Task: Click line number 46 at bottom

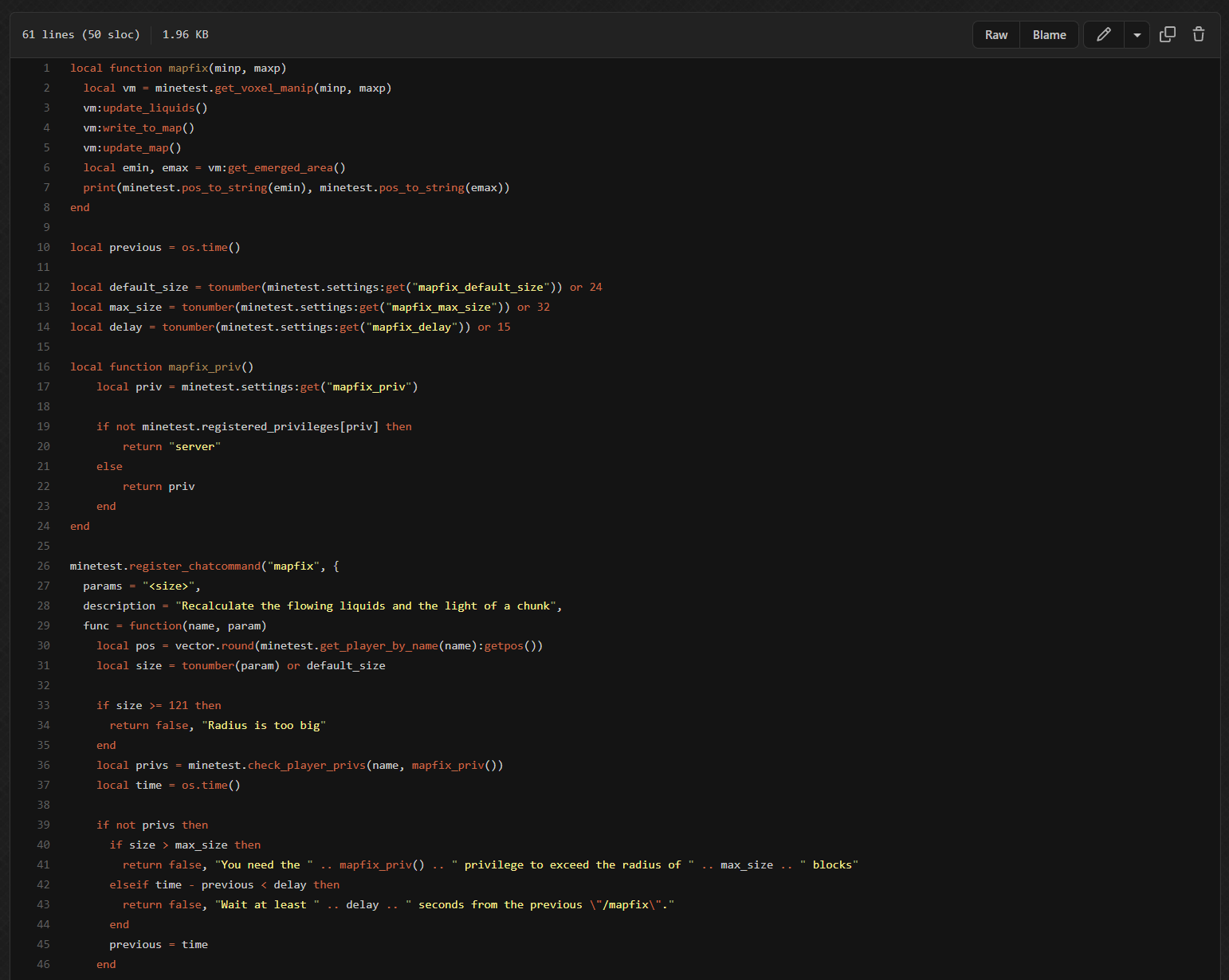Action: [x=43, y=965]
